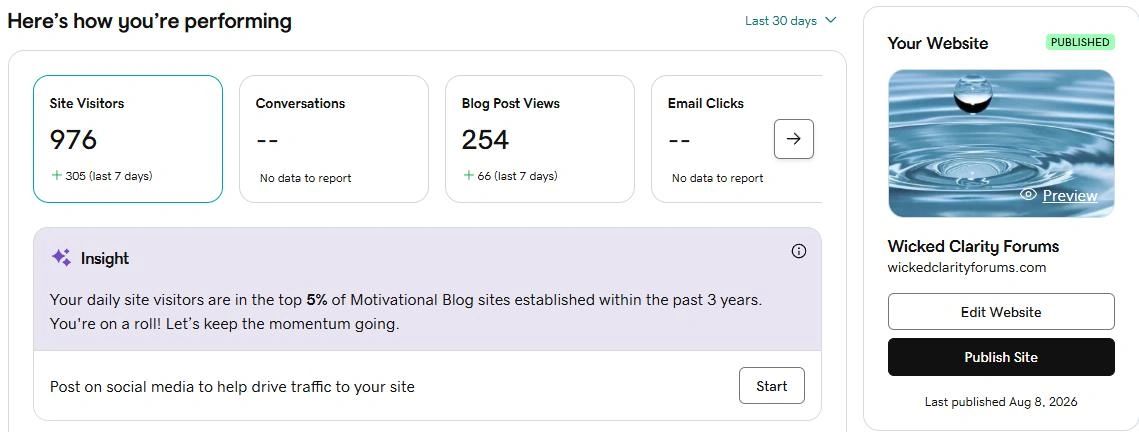Image resolution: width=1139 pixels, height=432 pixels.
Task: Click the Start button for social media post
Action: point(771,386)
